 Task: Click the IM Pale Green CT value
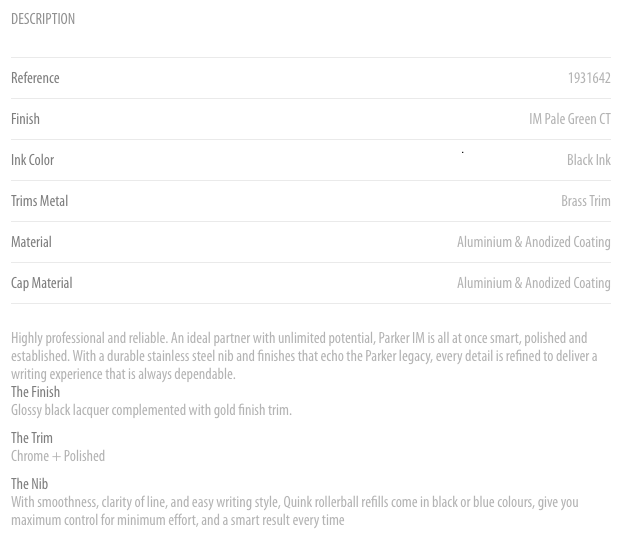(x=570, y=119)
